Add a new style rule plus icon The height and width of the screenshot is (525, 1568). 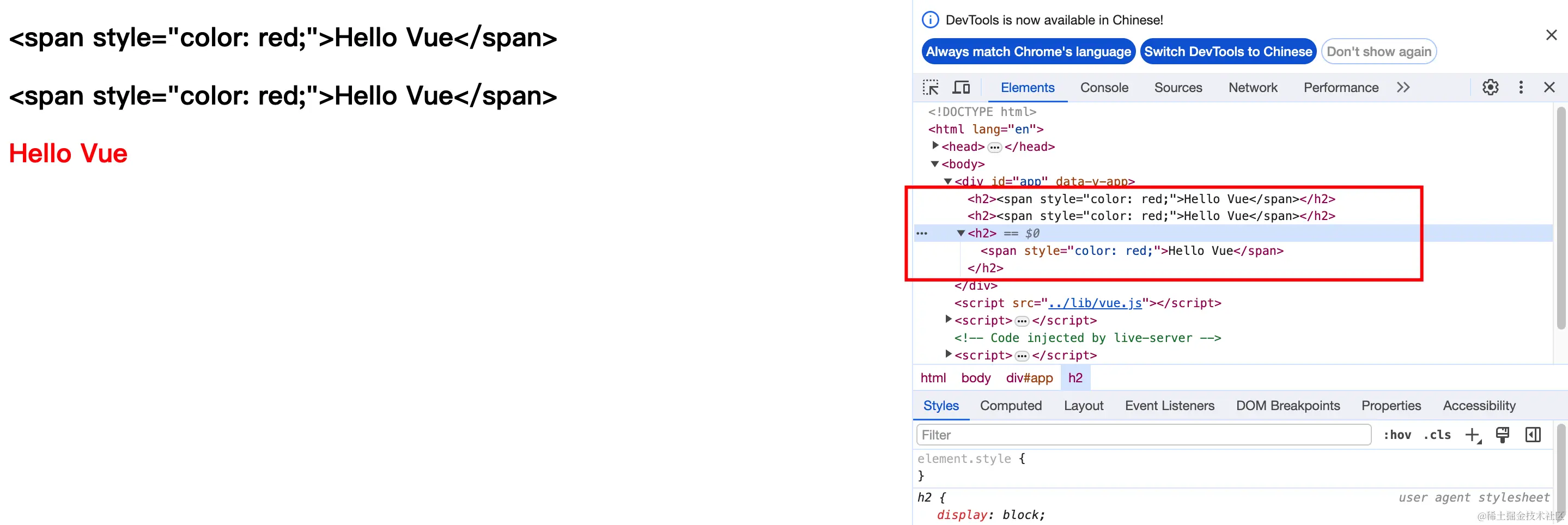tap(1473, 435)
